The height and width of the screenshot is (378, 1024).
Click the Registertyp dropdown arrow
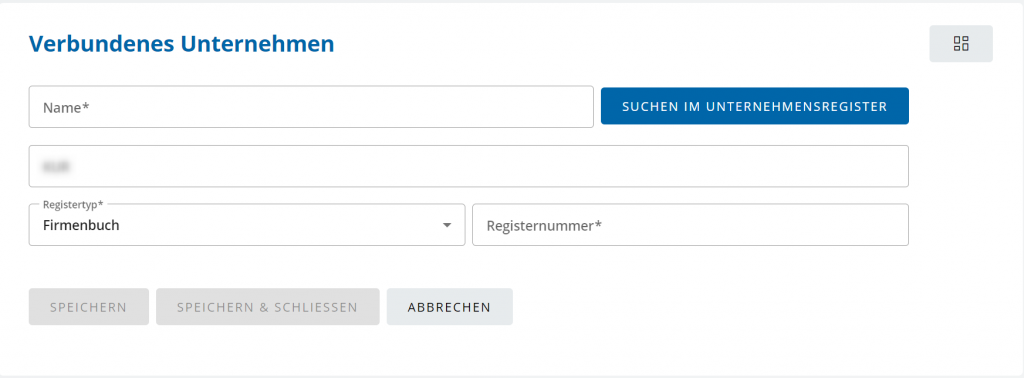point(447,225)
